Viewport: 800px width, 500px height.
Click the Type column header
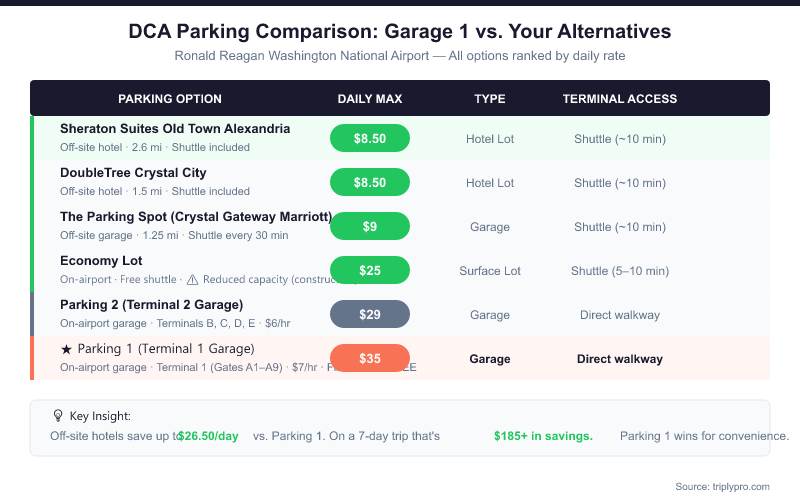490,99
